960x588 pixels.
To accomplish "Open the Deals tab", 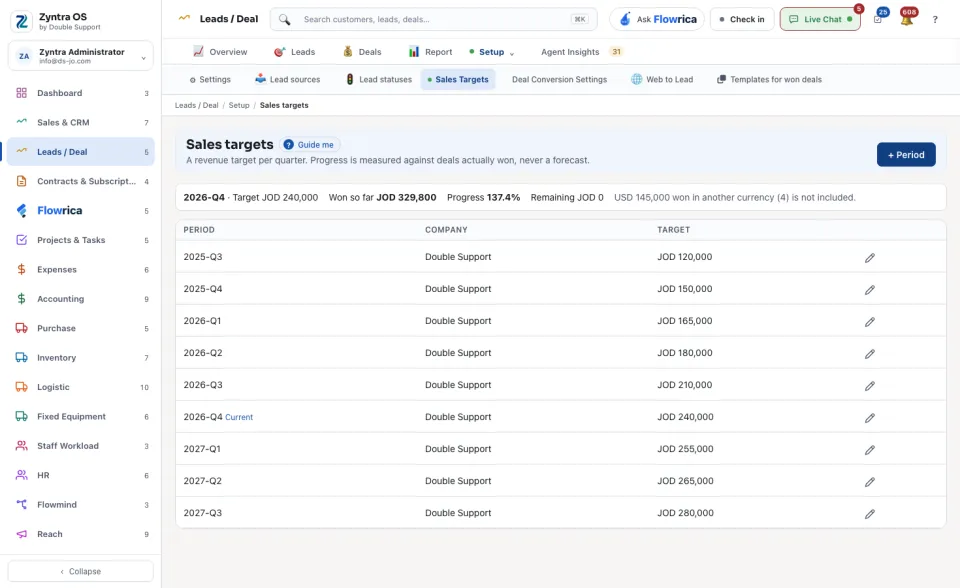I will click(x=362, y=52).
